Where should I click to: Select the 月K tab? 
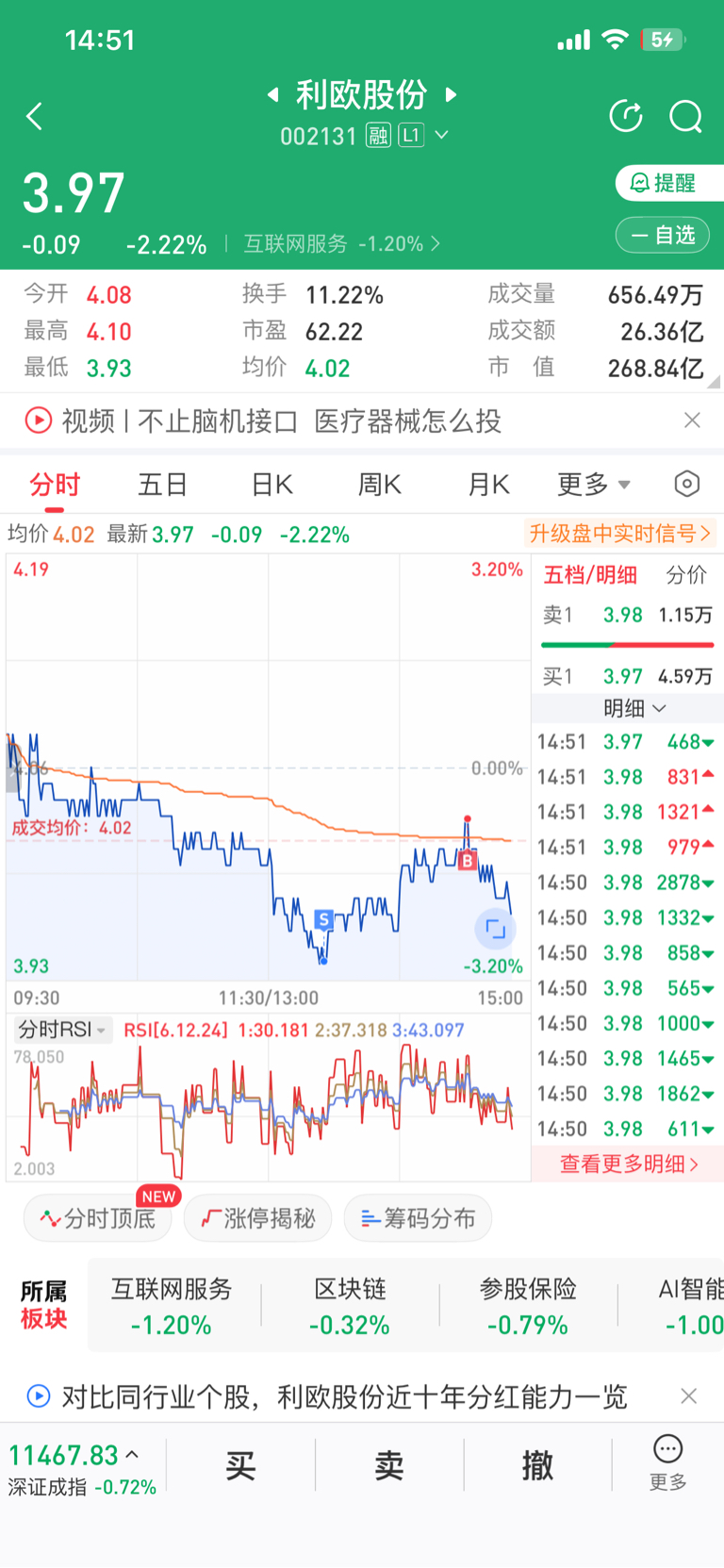click(488, 485)
